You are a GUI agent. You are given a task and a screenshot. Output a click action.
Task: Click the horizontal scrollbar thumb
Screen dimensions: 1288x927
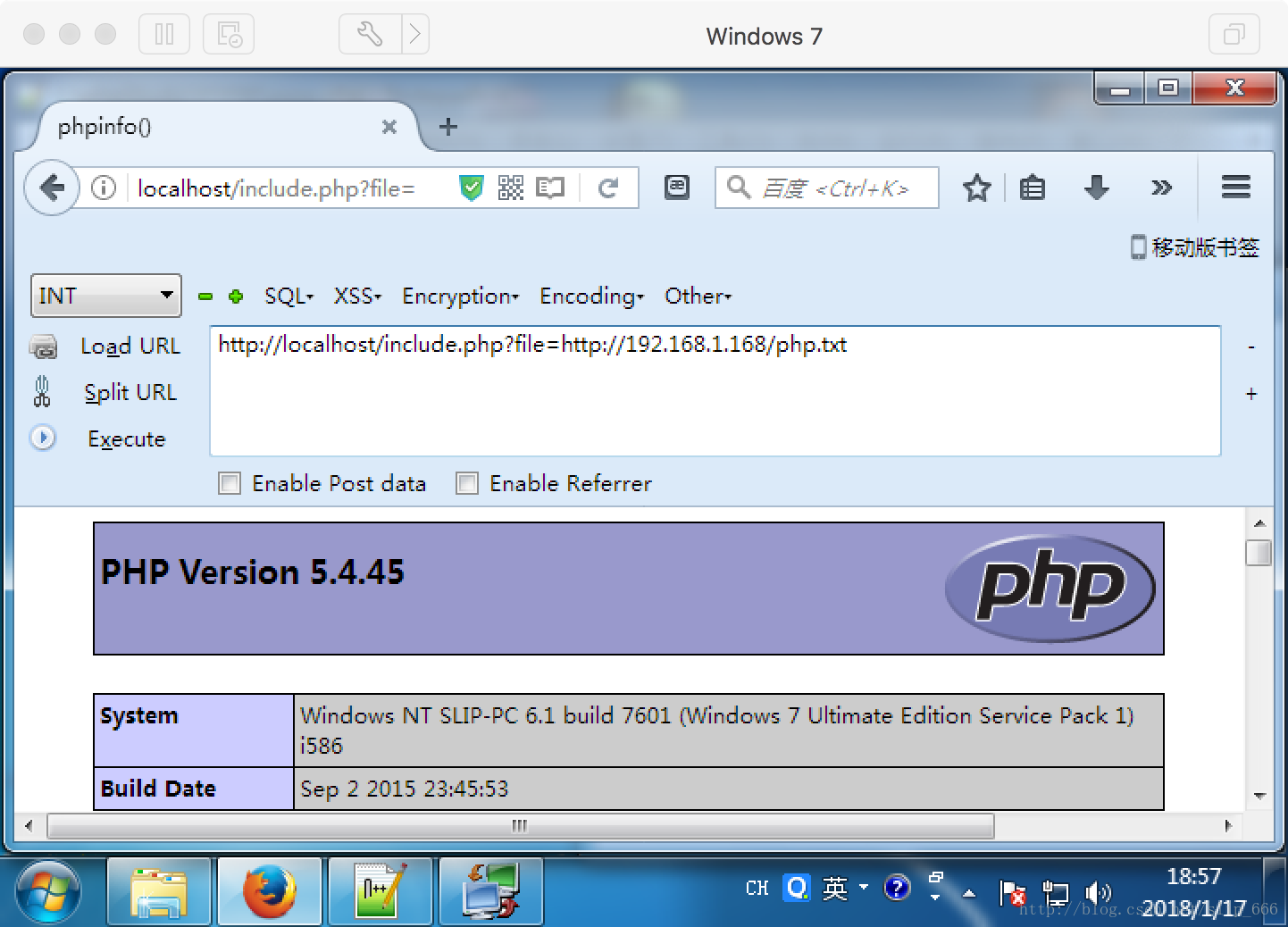[521, 826]
